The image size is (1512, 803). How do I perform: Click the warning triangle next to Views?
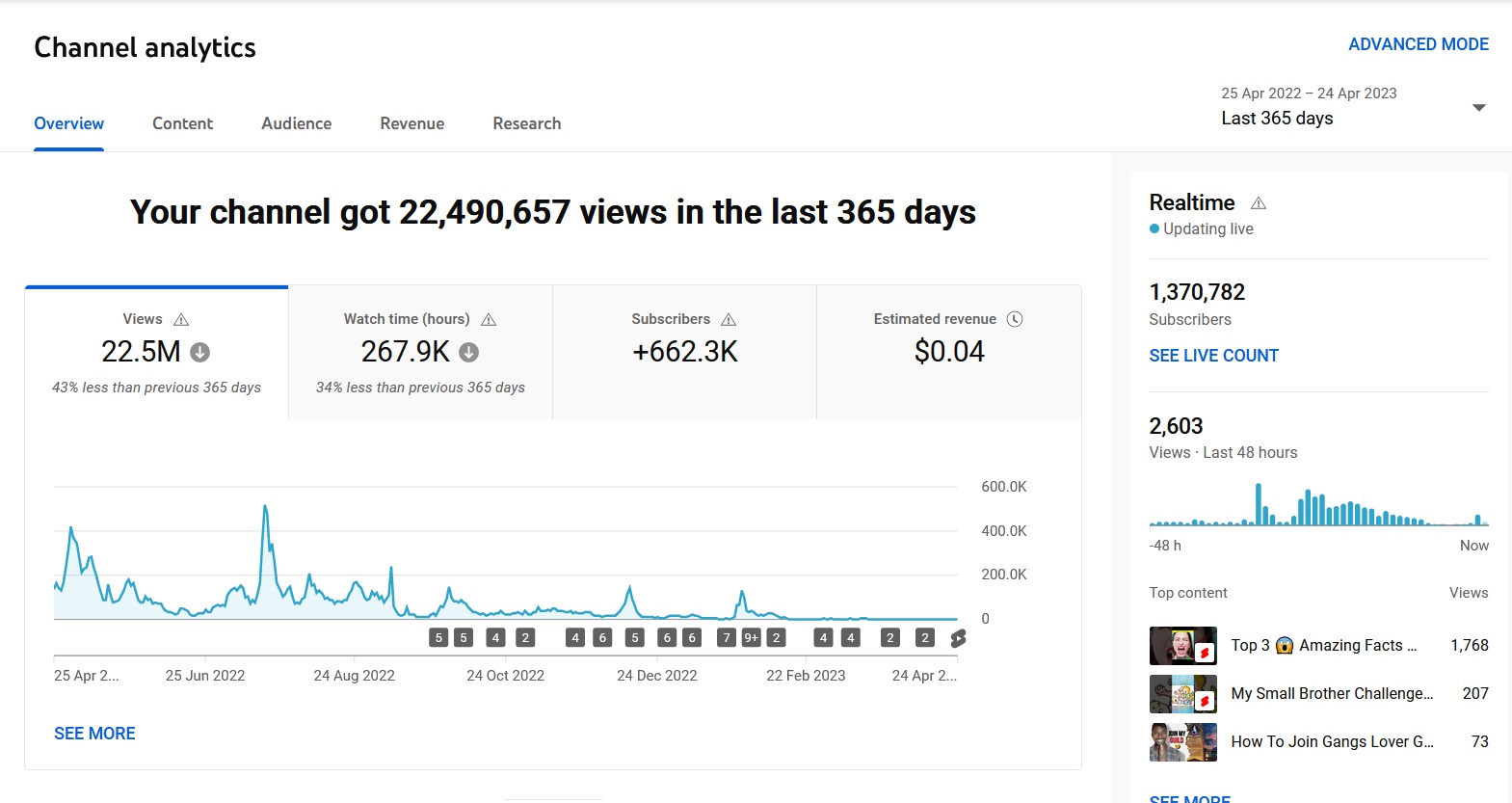point(181,319)
